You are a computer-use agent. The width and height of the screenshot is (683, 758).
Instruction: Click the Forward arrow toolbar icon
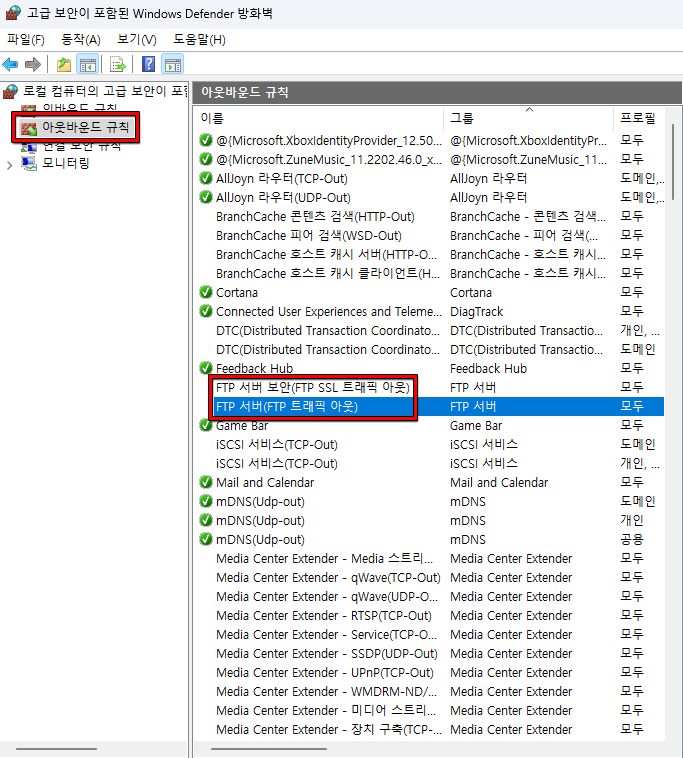pos(32,64)
